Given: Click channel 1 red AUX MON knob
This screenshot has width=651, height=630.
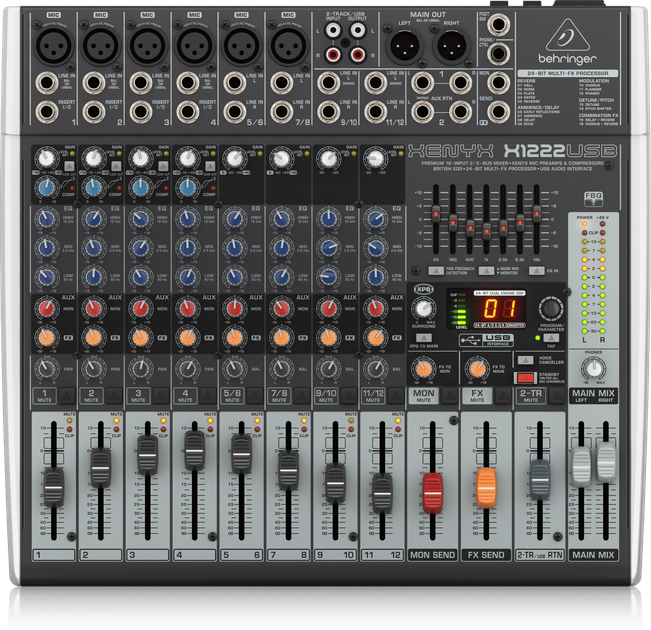Looking at the screenshot, I should pyautogui.click(x=46, y=309).
